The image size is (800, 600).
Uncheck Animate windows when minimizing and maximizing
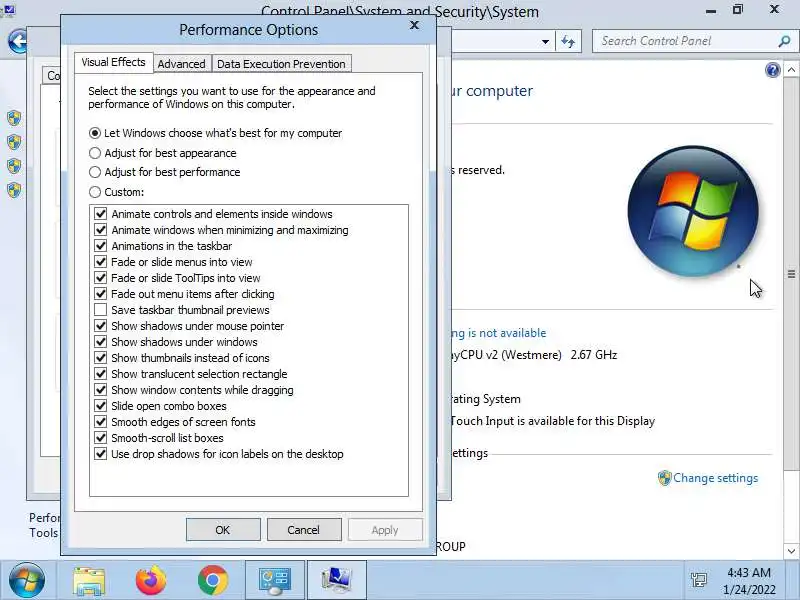(x=101, y=230)
